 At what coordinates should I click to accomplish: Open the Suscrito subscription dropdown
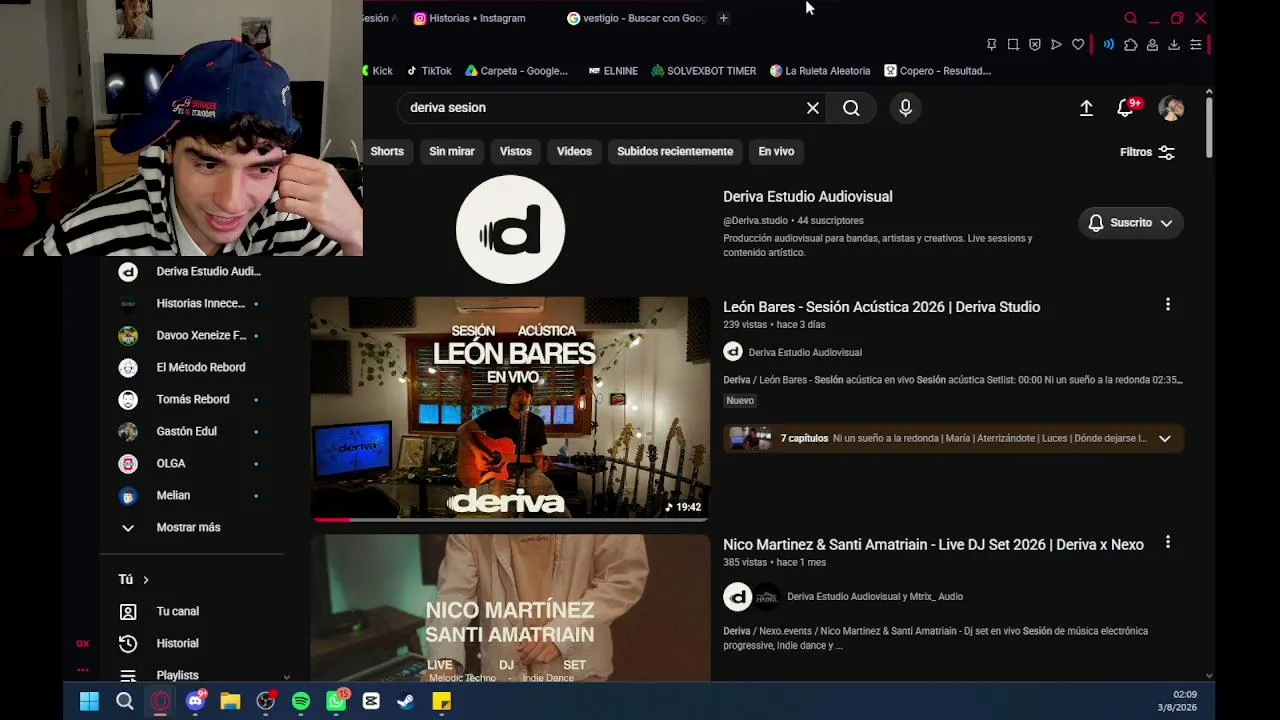[1131, 223]
